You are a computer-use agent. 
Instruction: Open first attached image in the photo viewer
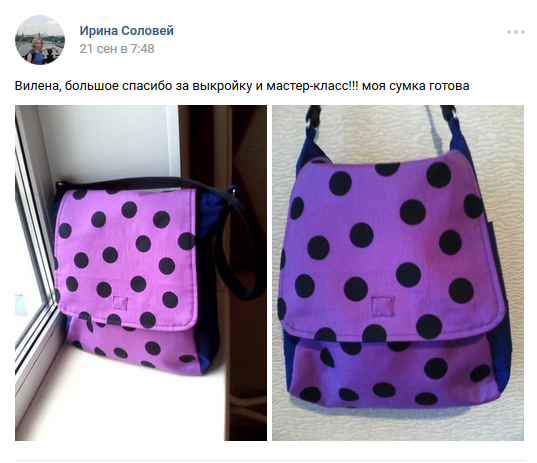tap(141, 273)
